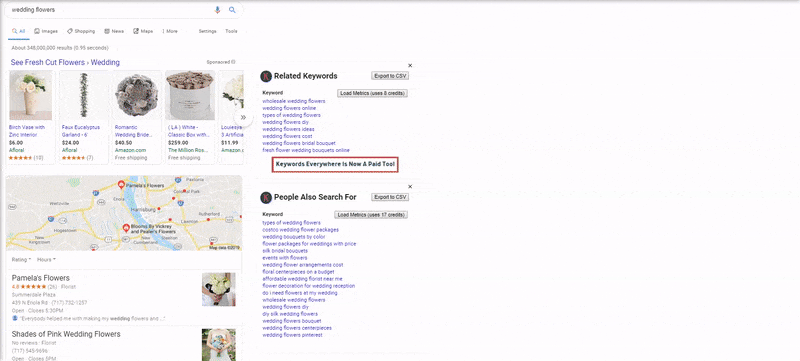Click 'silk bridal bouquets' keyword
This screenshot has height=361, width=800.
(x=285, y=251)
